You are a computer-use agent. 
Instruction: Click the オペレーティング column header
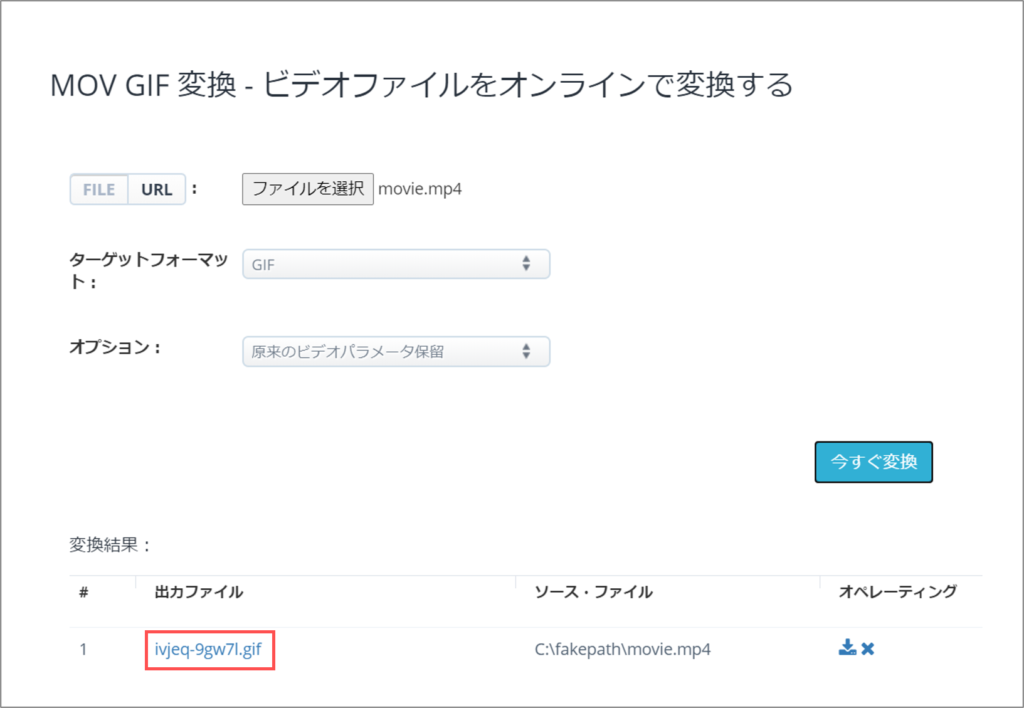(x=898, y=592)
